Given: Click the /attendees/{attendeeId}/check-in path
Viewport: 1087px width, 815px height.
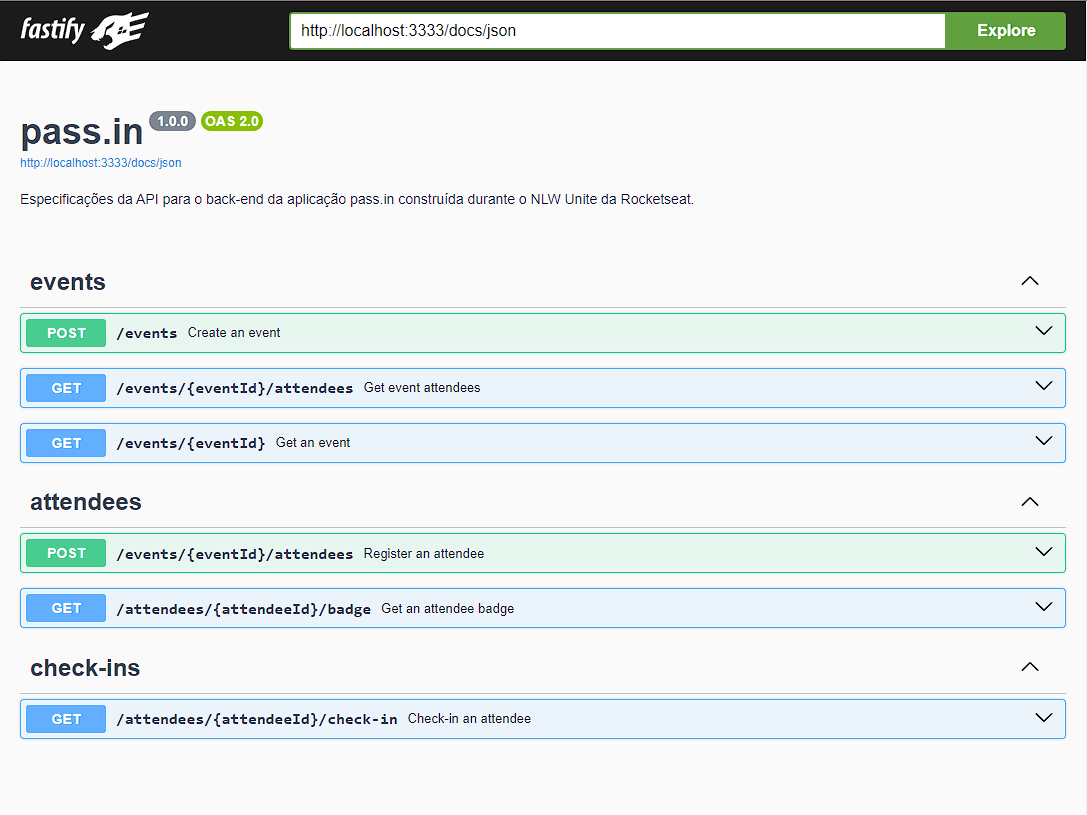Looking at the screenshot, I should [256, 719].
